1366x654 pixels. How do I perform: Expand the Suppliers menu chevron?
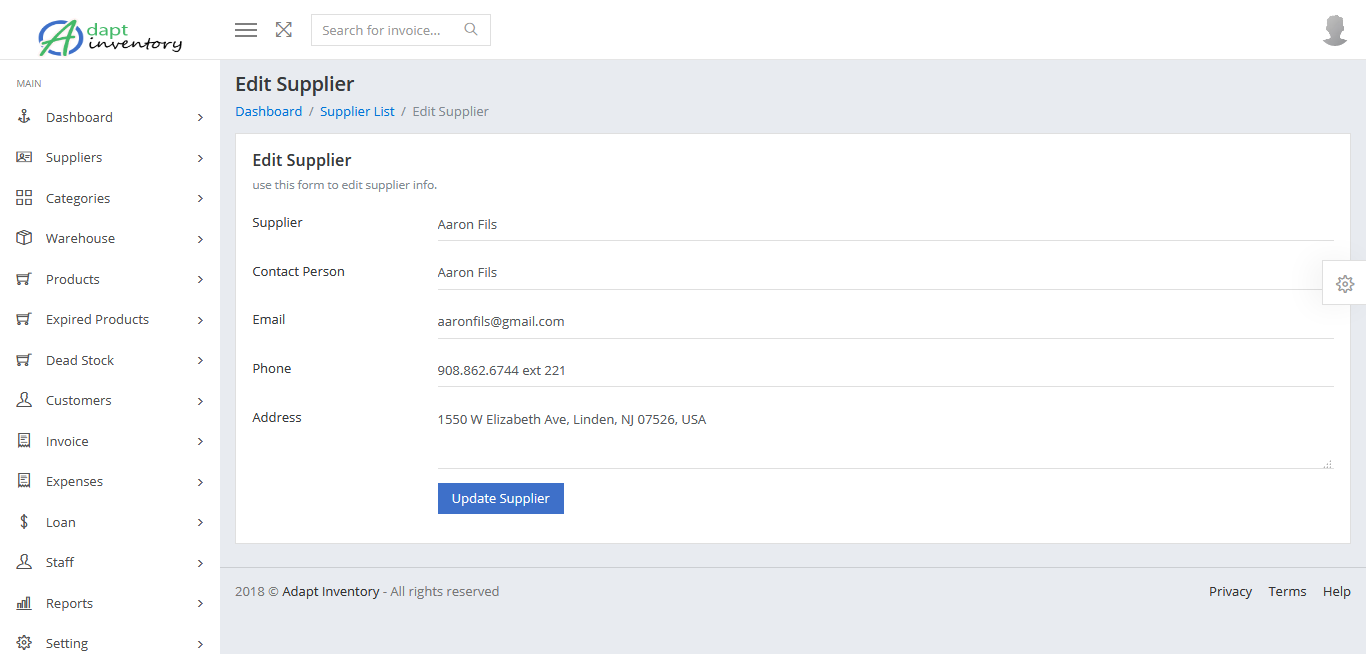point(200,158)
